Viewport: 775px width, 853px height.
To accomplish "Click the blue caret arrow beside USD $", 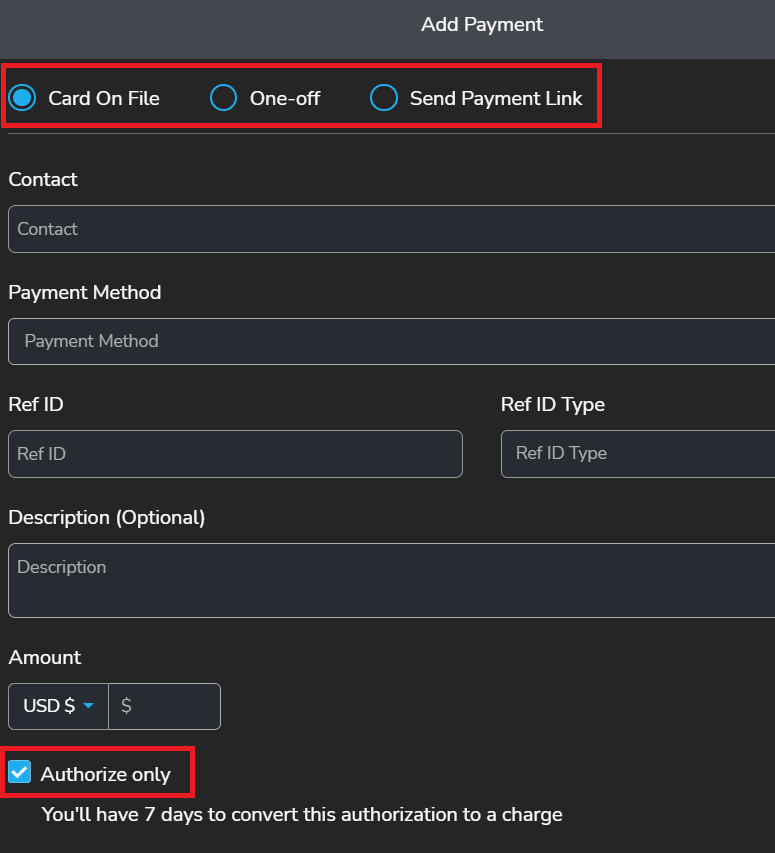I will click(89, 706).
